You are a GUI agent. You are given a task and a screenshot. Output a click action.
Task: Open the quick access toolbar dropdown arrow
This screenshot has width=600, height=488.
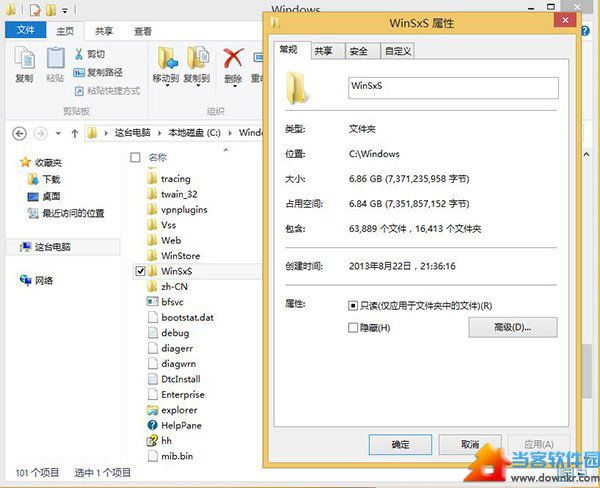click(65, 11)
